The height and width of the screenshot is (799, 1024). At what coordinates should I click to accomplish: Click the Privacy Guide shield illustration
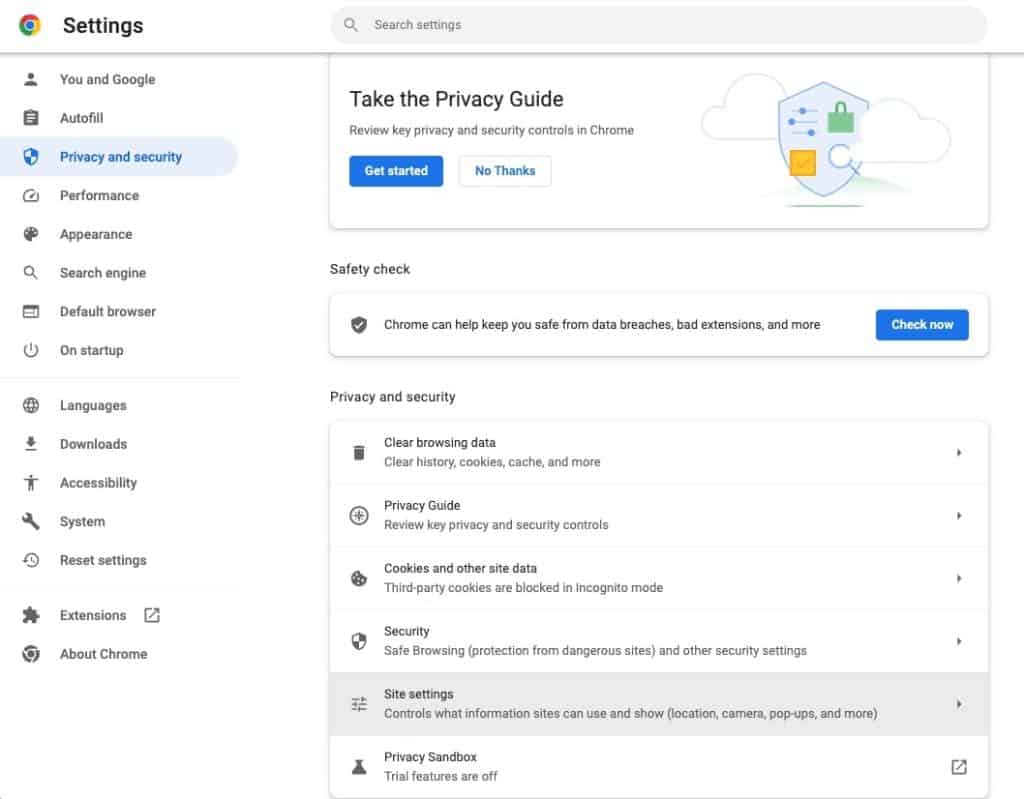824,139
